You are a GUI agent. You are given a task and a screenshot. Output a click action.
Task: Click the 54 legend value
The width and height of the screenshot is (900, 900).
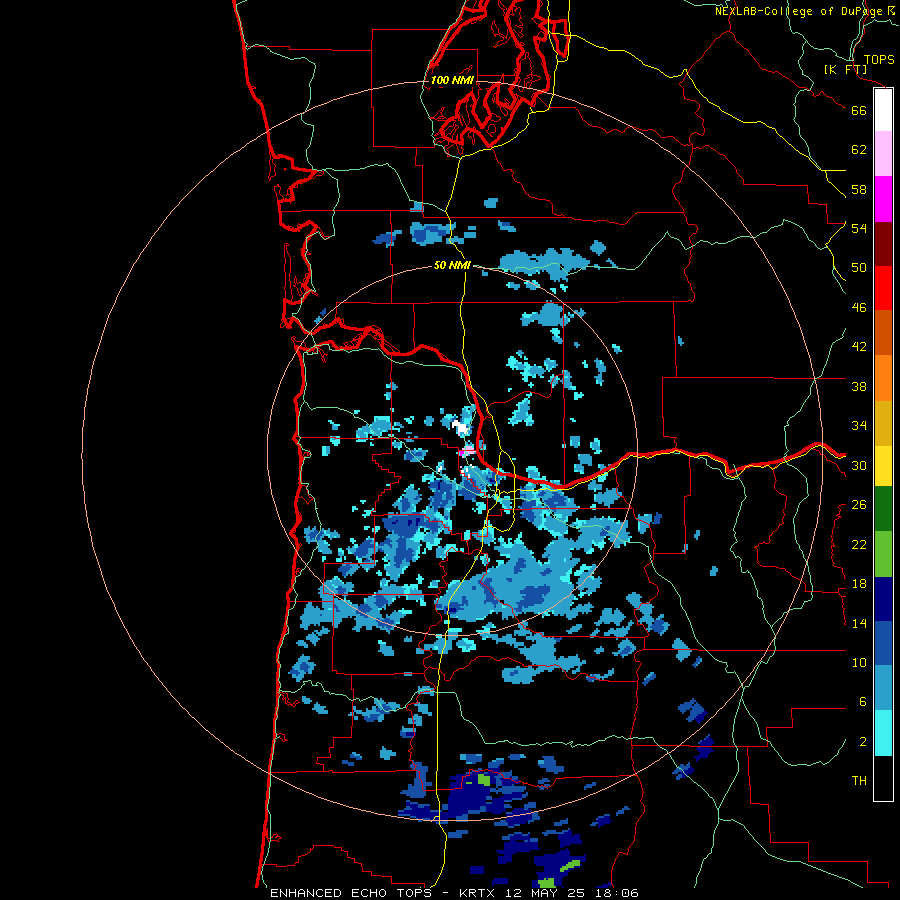pyautogui.click(x=859, y=228)
